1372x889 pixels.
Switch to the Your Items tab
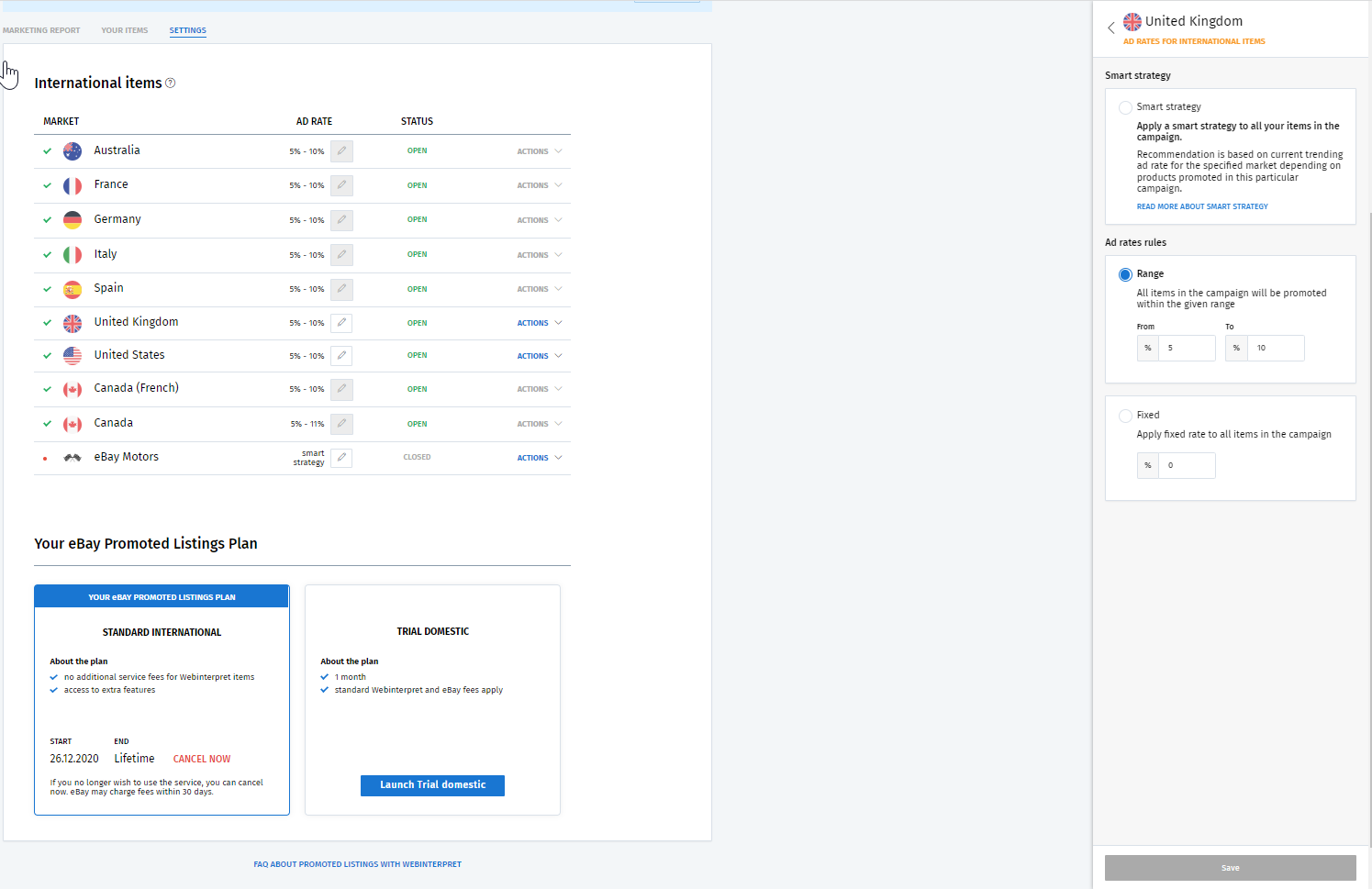pos(125,30)
